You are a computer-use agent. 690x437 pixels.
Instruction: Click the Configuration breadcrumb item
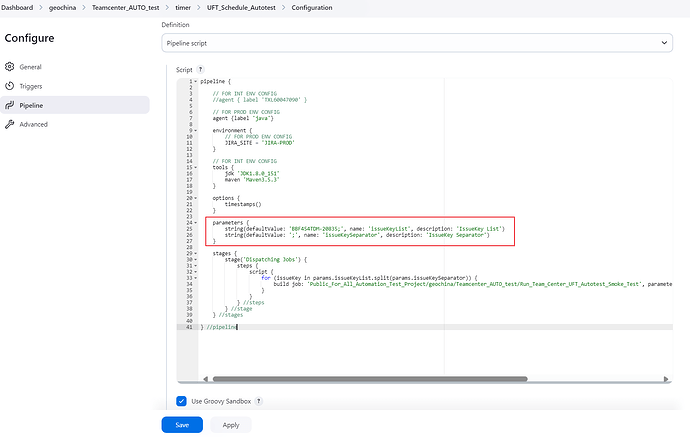pos(312,7)
